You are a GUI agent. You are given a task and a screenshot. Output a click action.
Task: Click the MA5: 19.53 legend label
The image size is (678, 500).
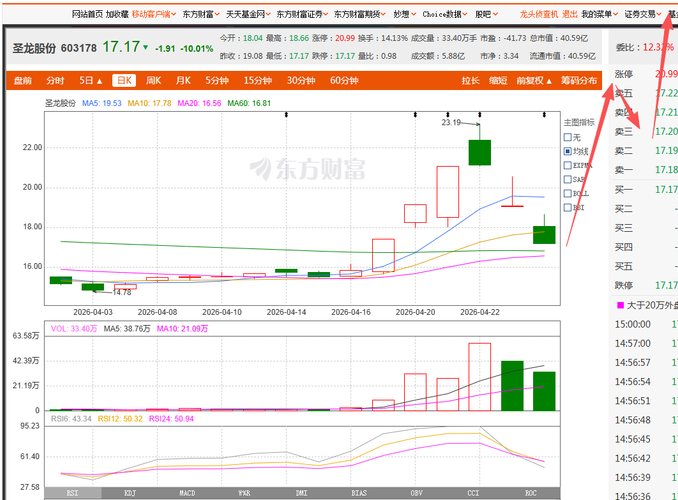pyautogui.click(x=102, y=103)
